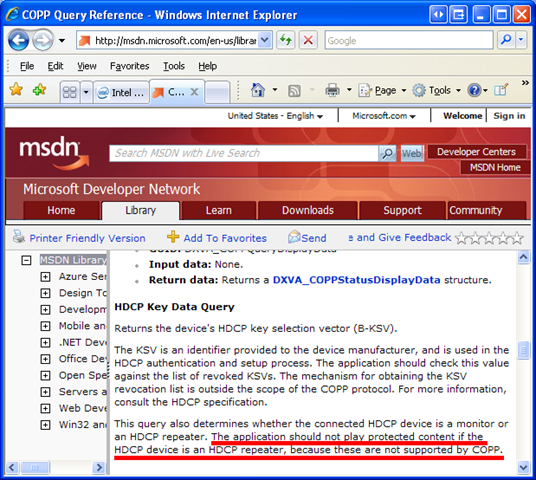536x480 pixels.
Task: Open the Print options dropdown arrow
Action: (349, 90)
